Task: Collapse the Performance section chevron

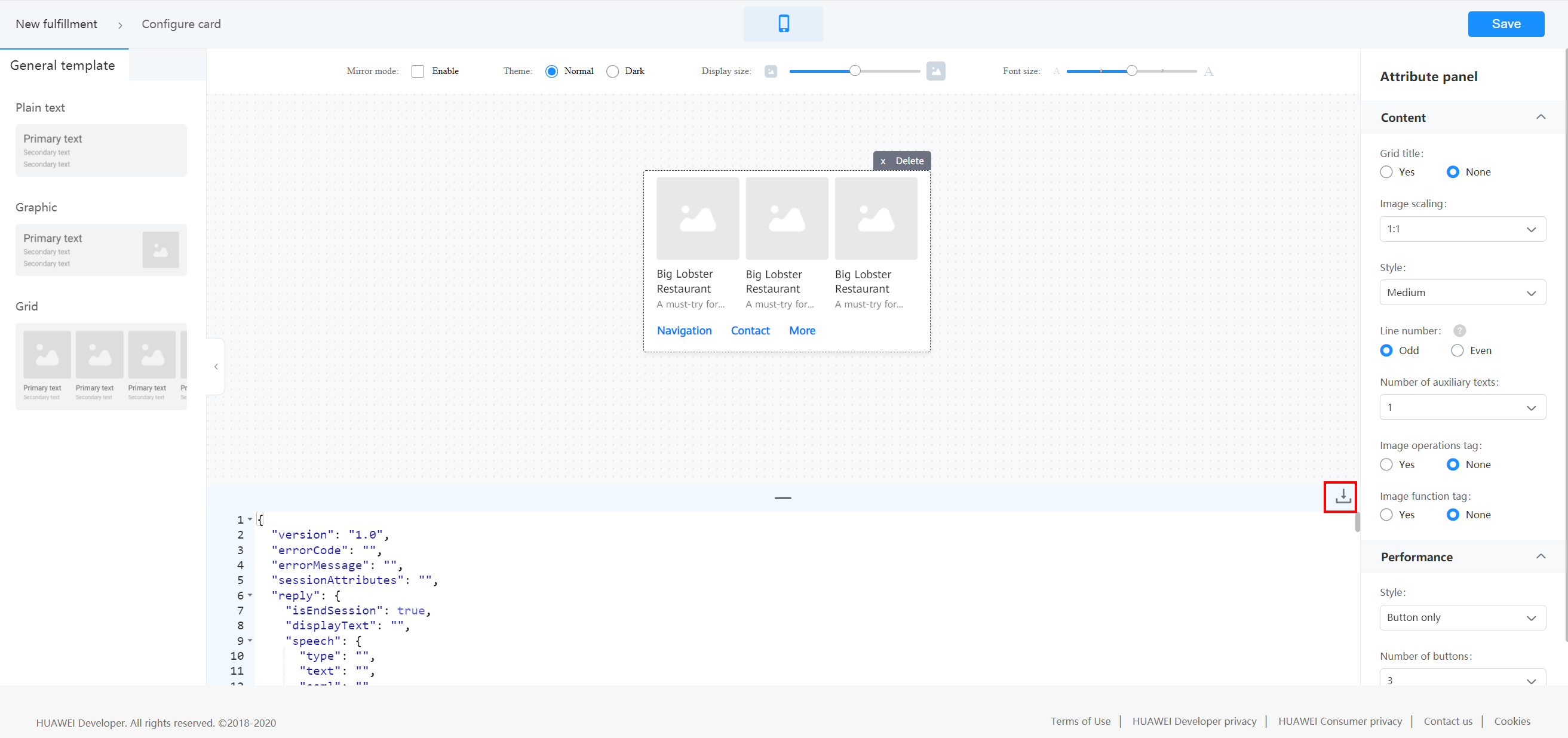Action: (1541, 556)
